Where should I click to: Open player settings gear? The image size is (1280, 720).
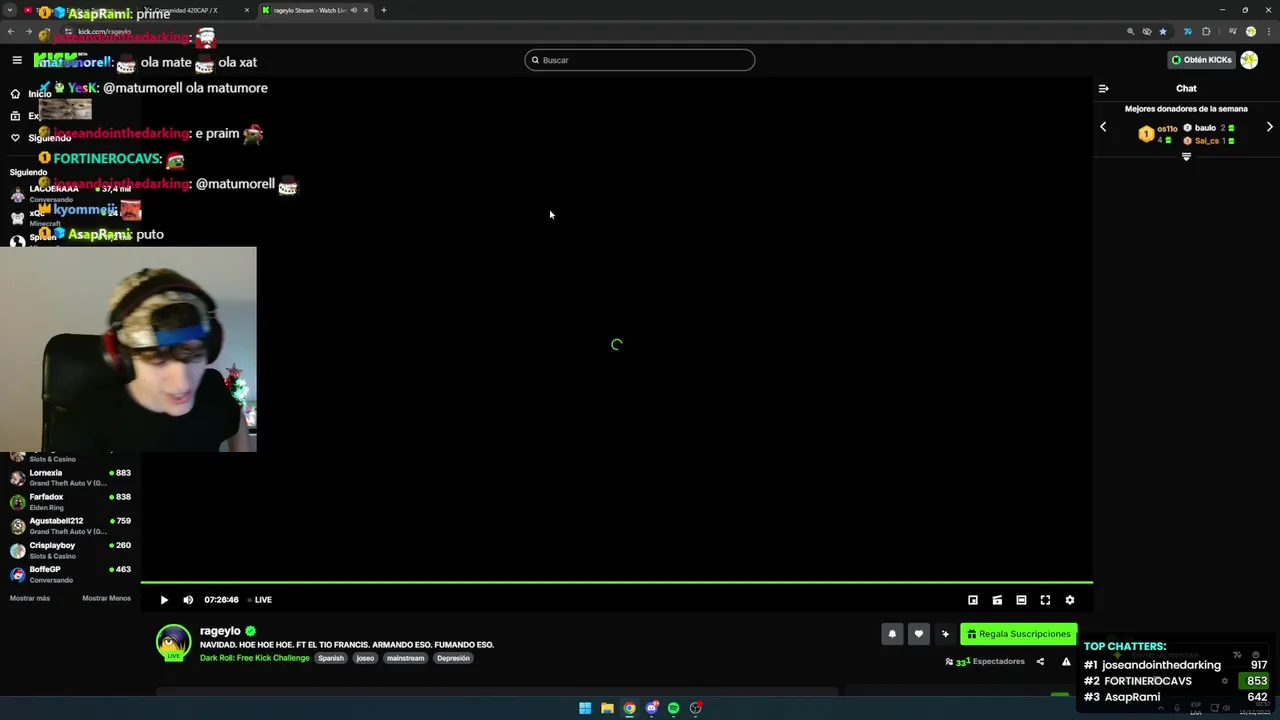(1070, 600)
